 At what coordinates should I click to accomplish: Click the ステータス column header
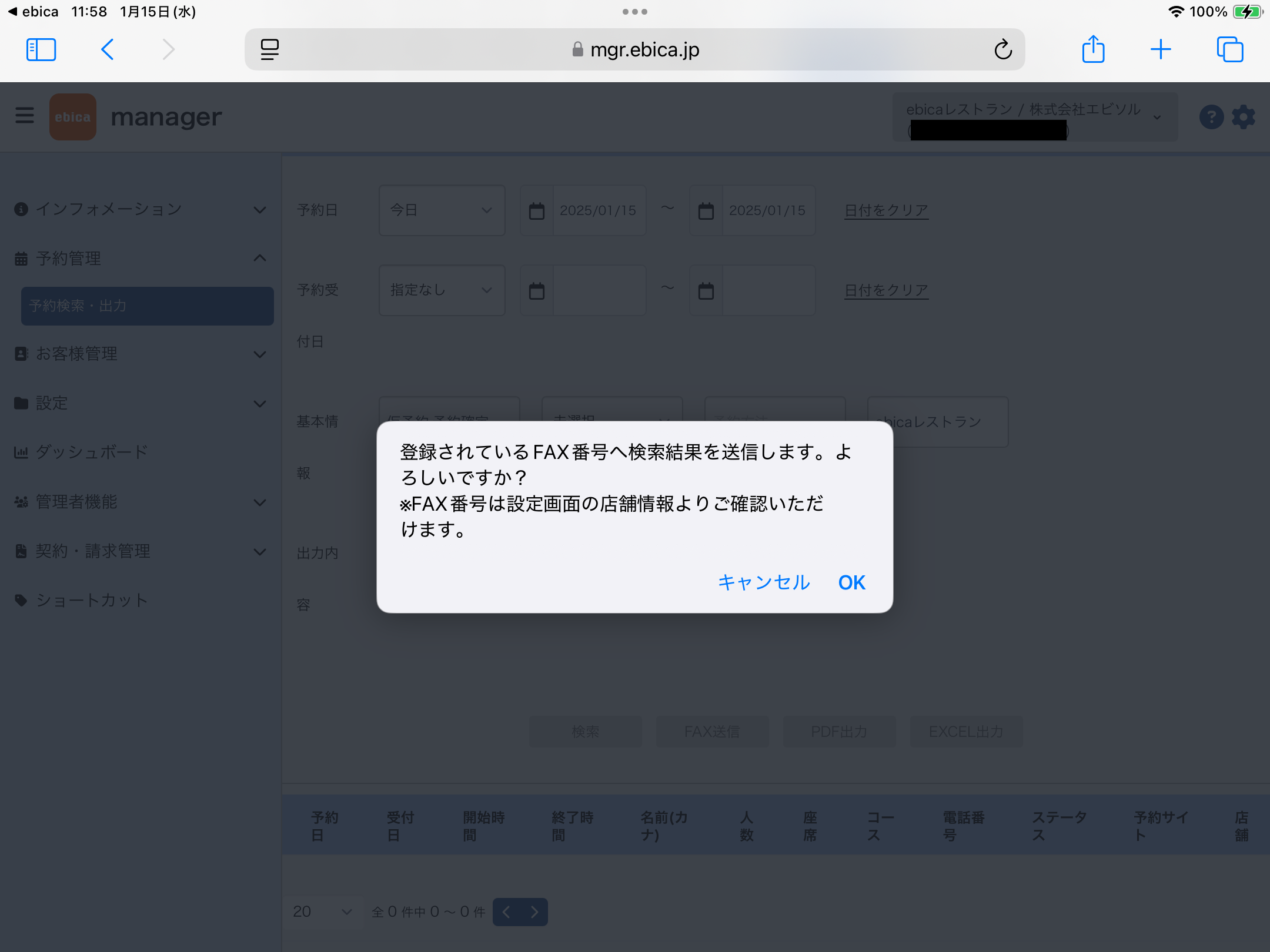[x=1060, y=826]
